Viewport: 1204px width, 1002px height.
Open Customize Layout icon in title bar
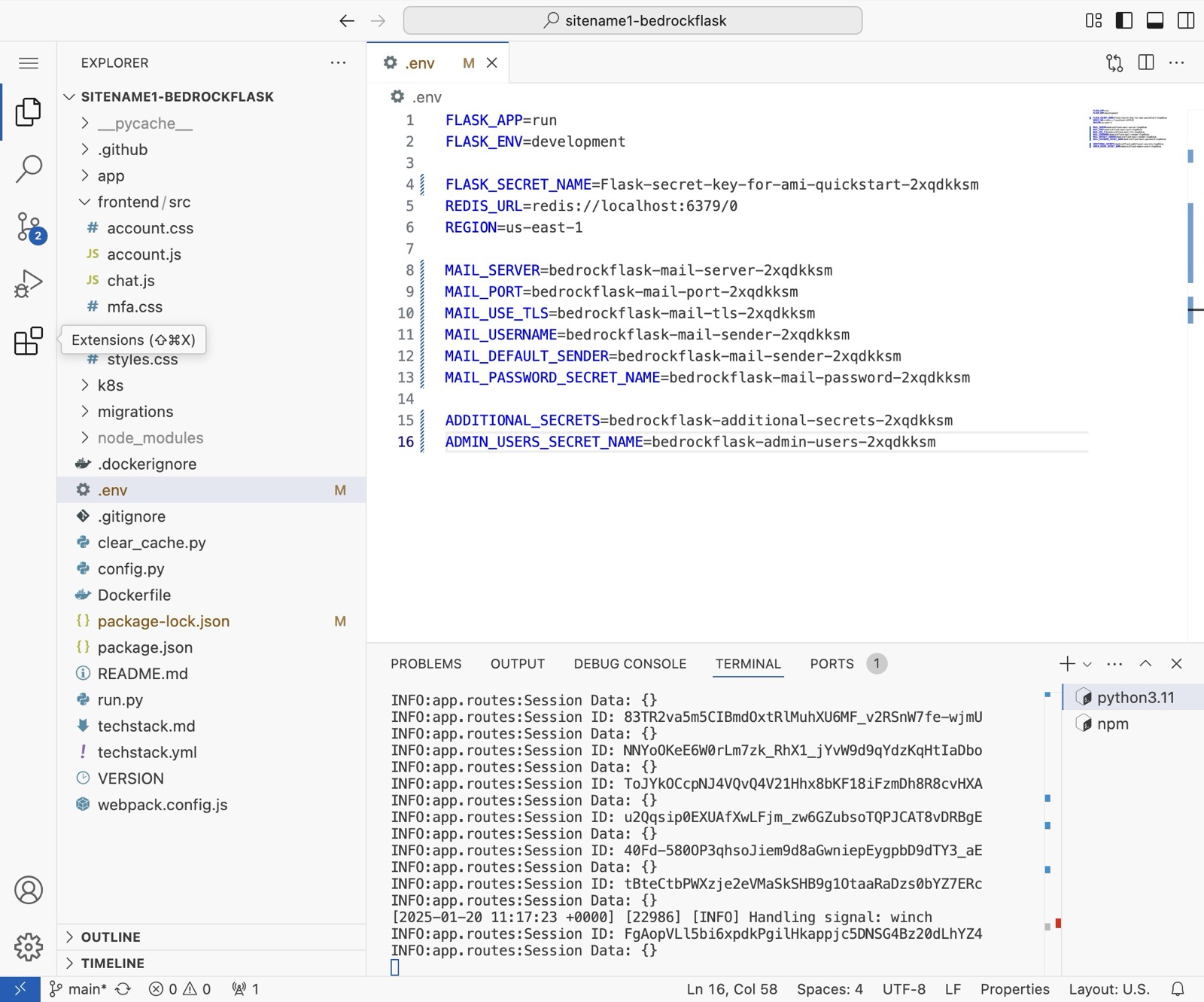click(1093, 20)
